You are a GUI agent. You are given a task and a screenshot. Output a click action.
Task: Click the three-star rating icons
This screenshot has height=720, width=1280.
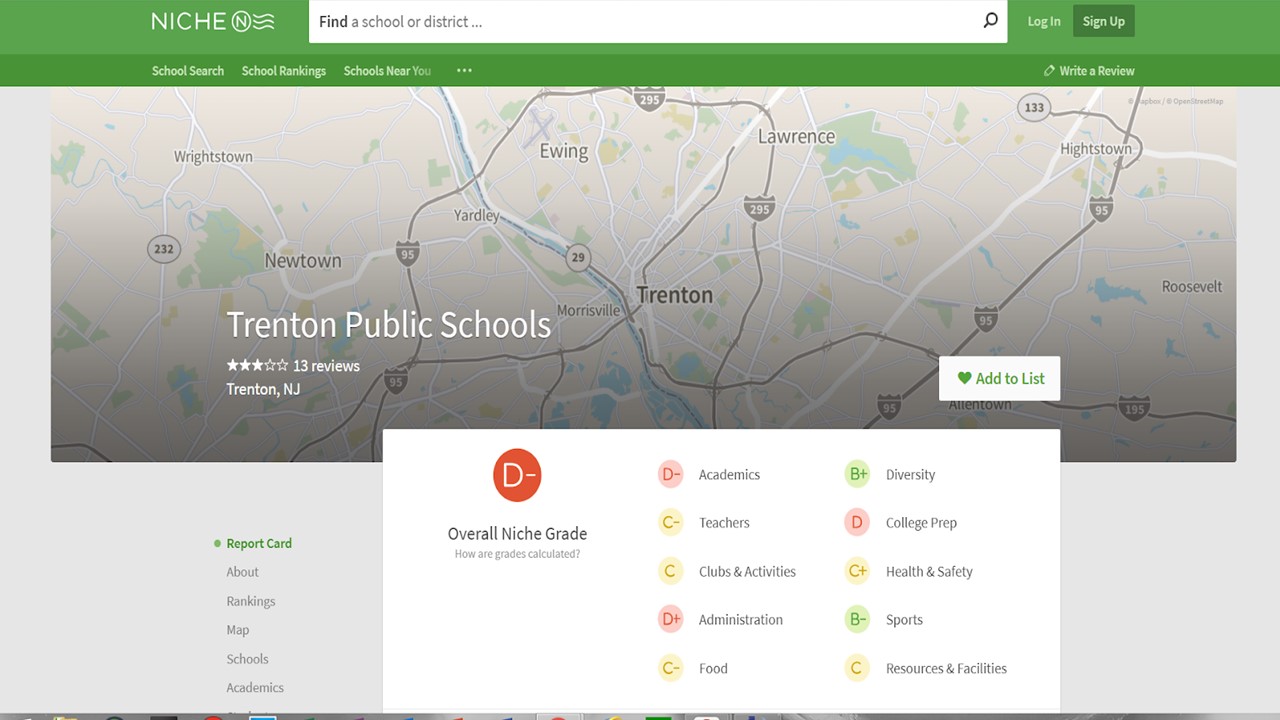pyautogui.click(x=257, y=365)
